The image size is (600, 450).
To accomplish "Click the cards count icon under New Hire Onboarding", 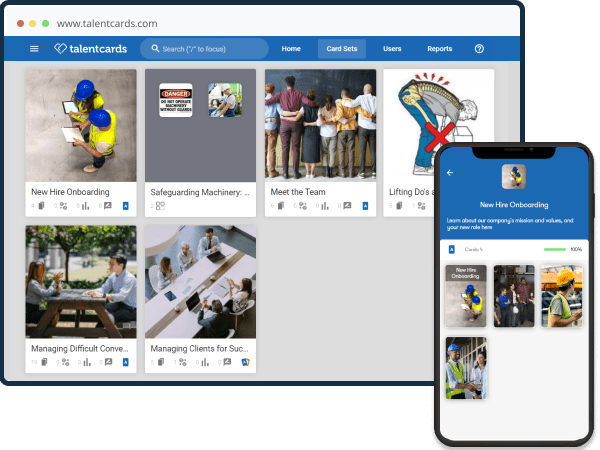I will tap(39, 206).
